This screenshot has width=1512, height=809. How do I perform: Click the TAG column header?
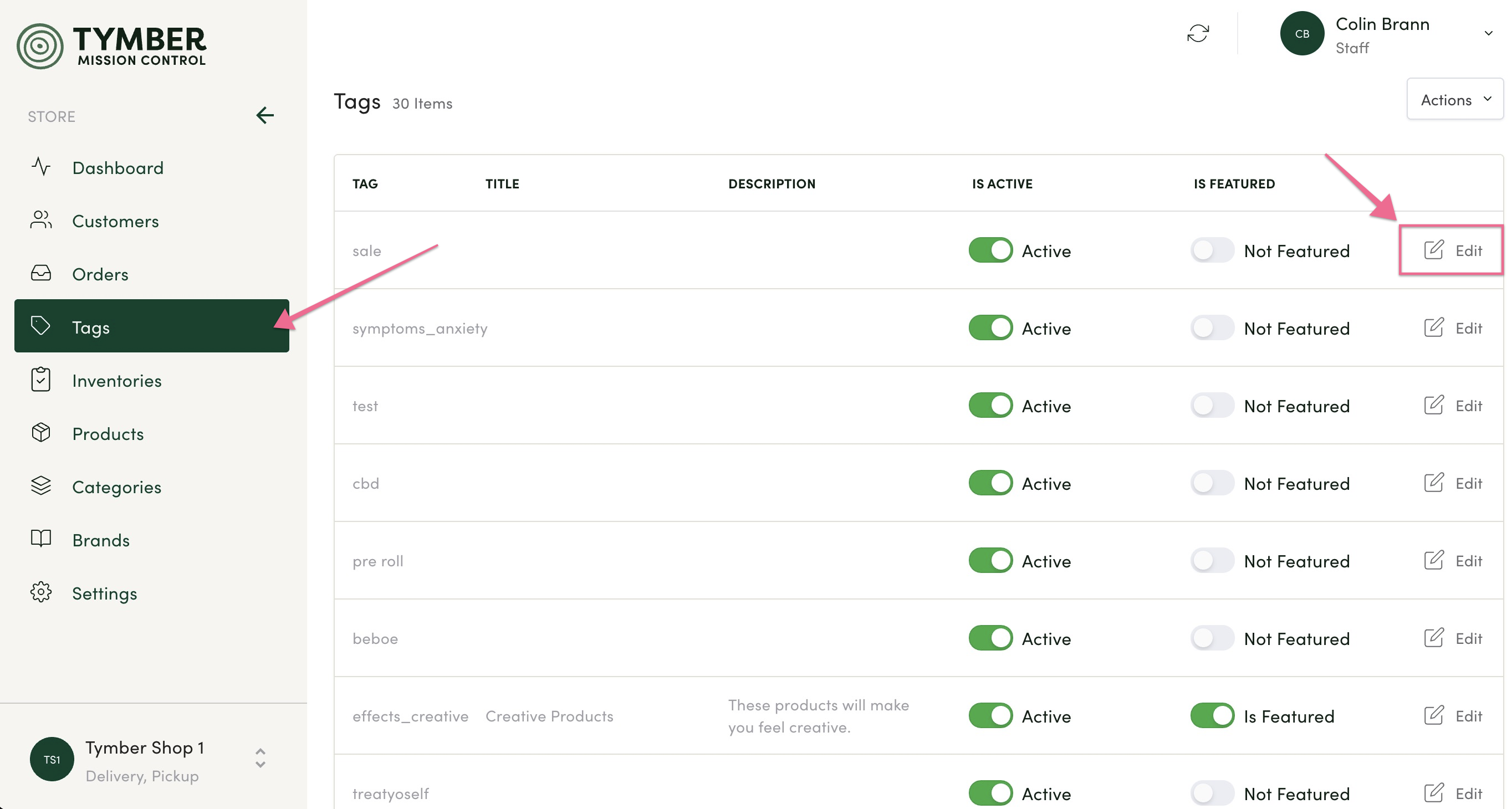pyautogui.click(x=365, y=183)
